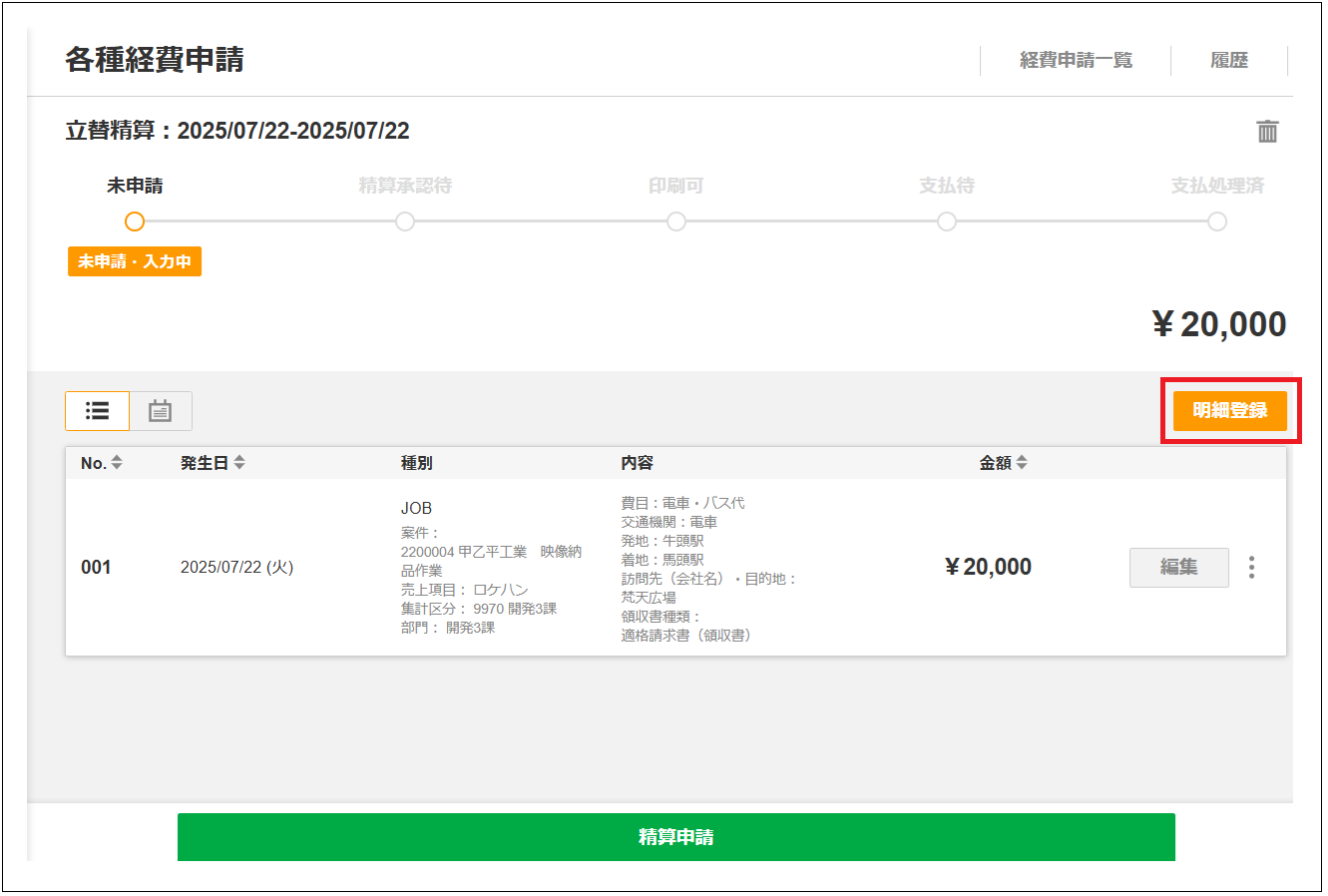Click 編集 button for entry 001
Screen dimensions: 1328x896
[x=1178, y=568]
